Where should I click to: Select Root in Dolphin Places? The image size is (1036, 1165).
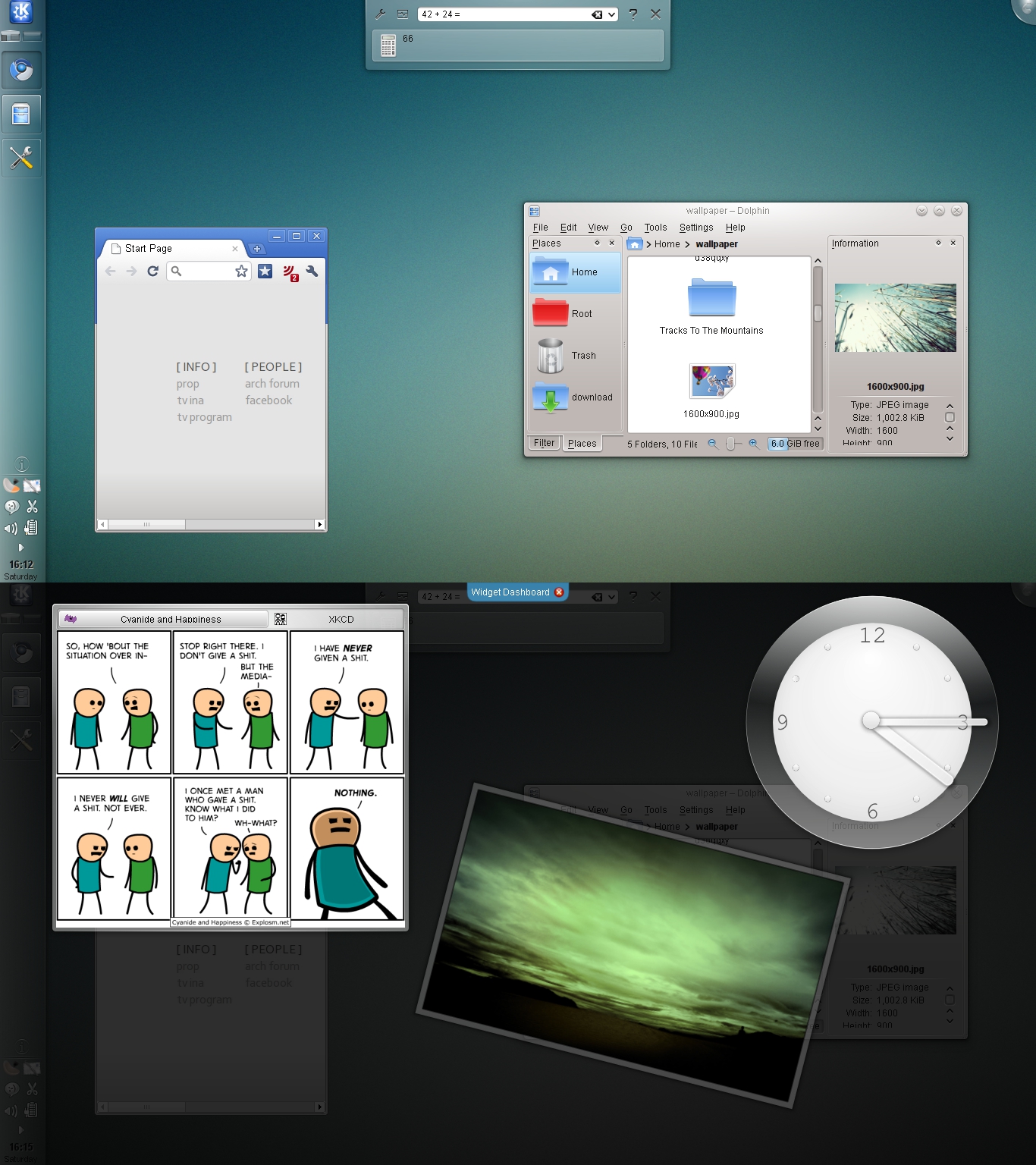tap(575, 313)
